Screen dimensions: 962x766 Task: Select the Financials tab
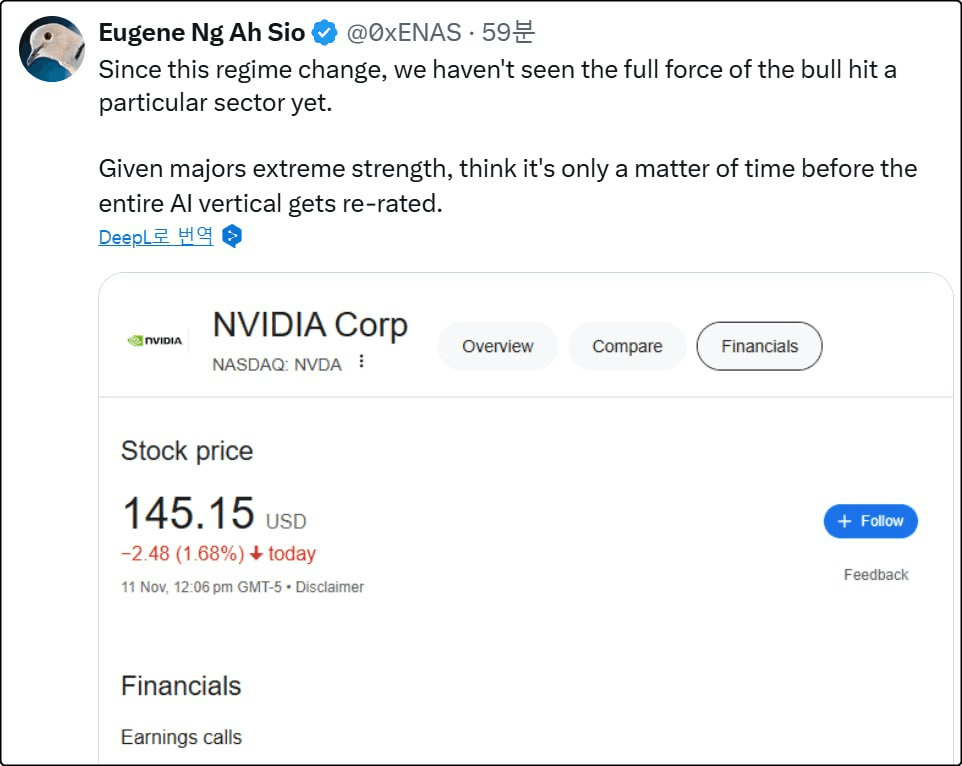[x=760, y=346]
